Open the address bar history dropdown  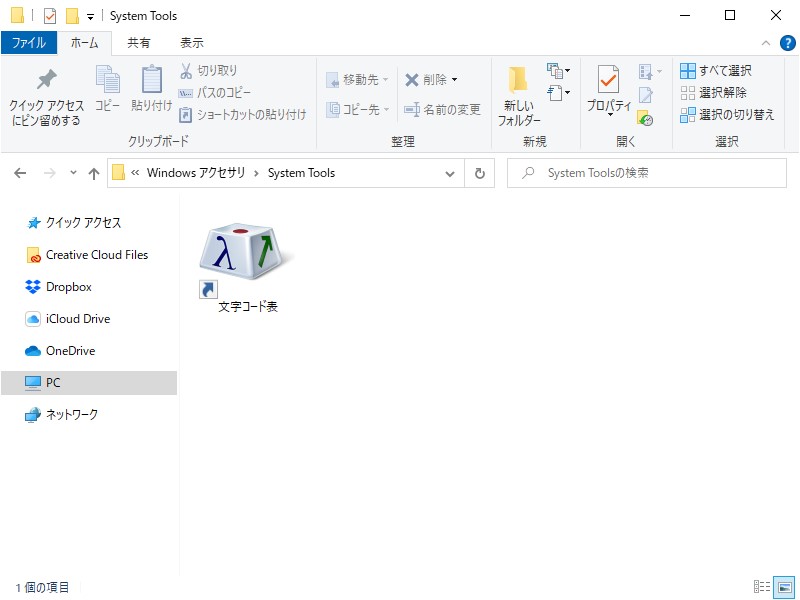point(450,172)
